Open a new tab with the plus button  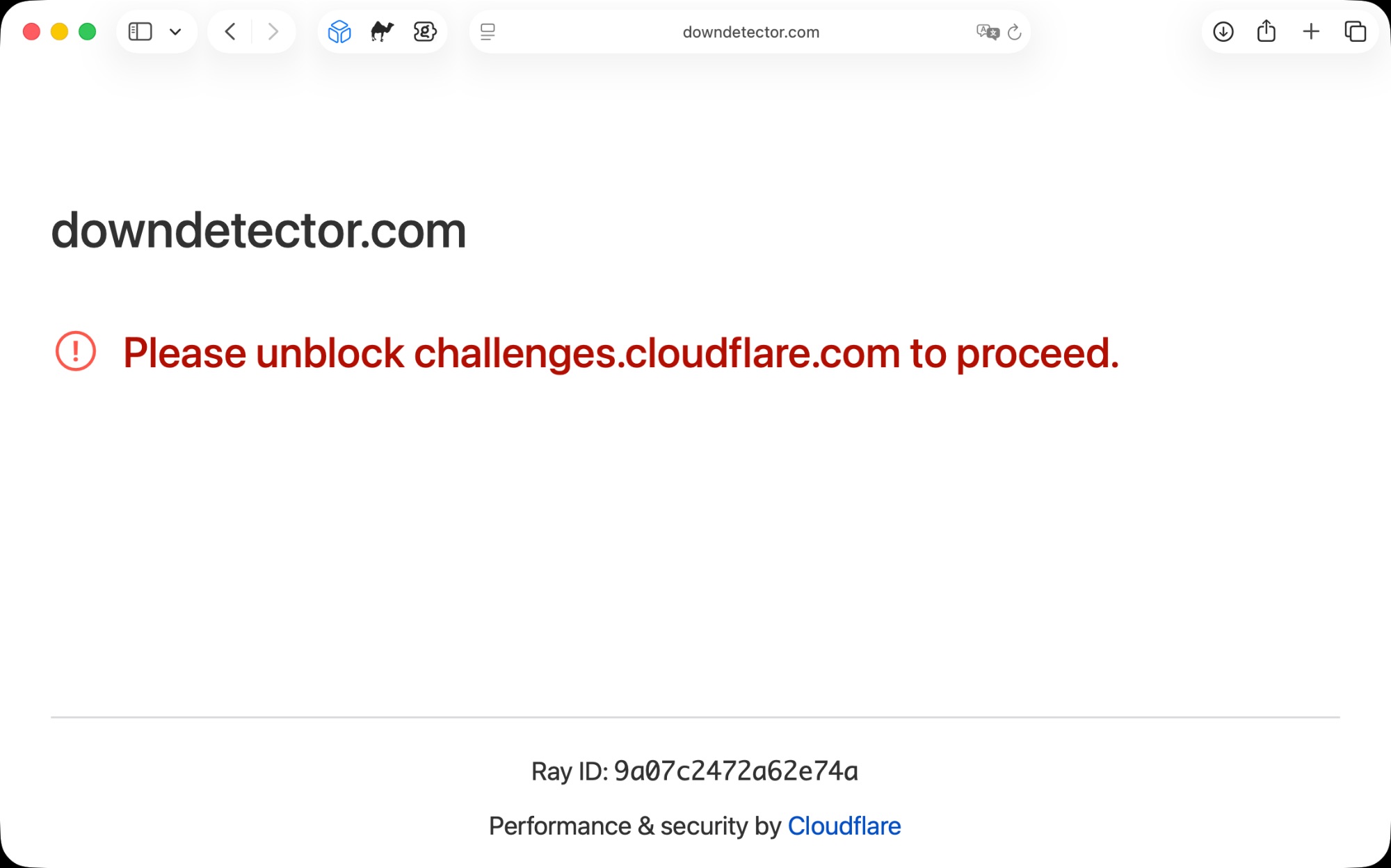[x=1311, y=31]
